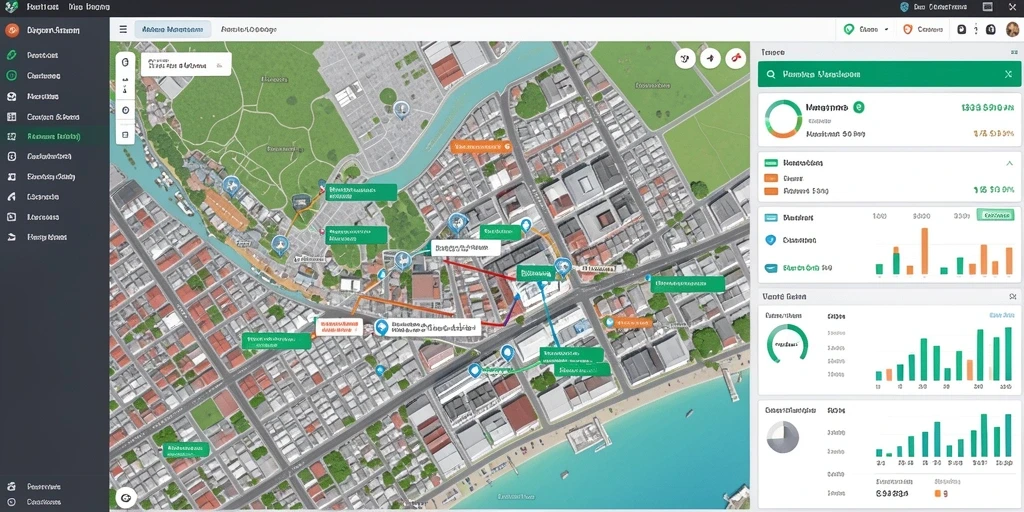The height and width of the screenshot is (512, 1024).
Task: Click the orange shield icon in header
Action: point(907,29)
